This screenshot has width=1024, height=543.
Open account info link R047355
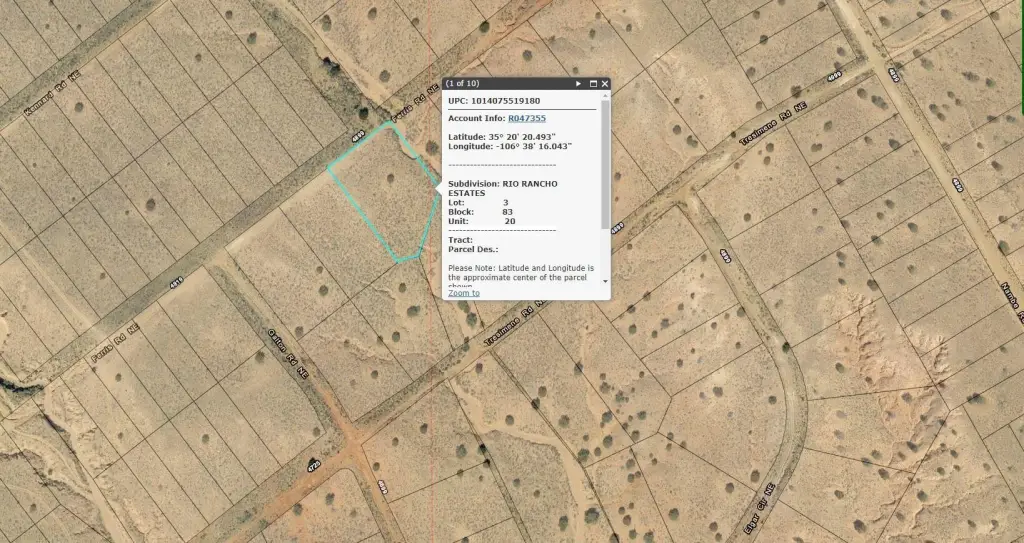(x=527, y=118)
